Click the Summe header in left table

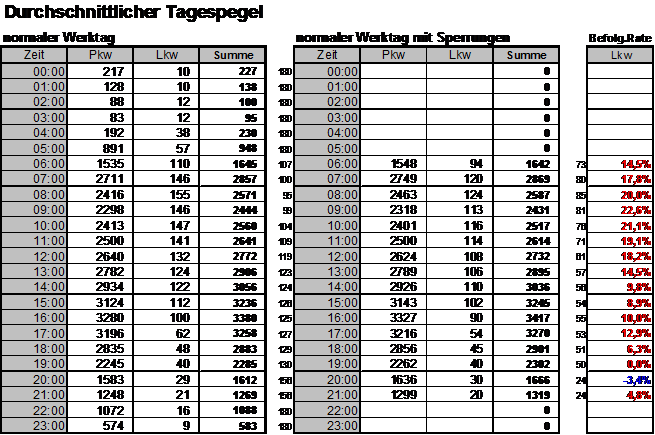pyautogui.click(x=232, y=56)
